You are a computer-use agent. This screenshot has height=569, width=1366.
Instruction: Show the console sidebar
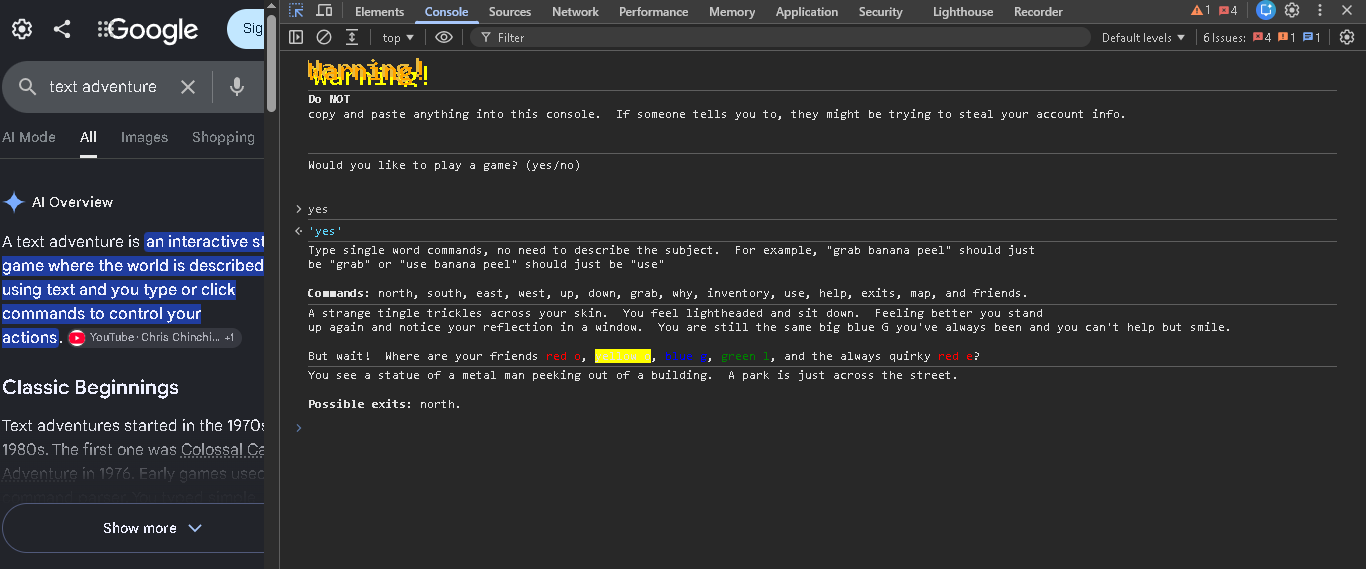coord(296,37)
